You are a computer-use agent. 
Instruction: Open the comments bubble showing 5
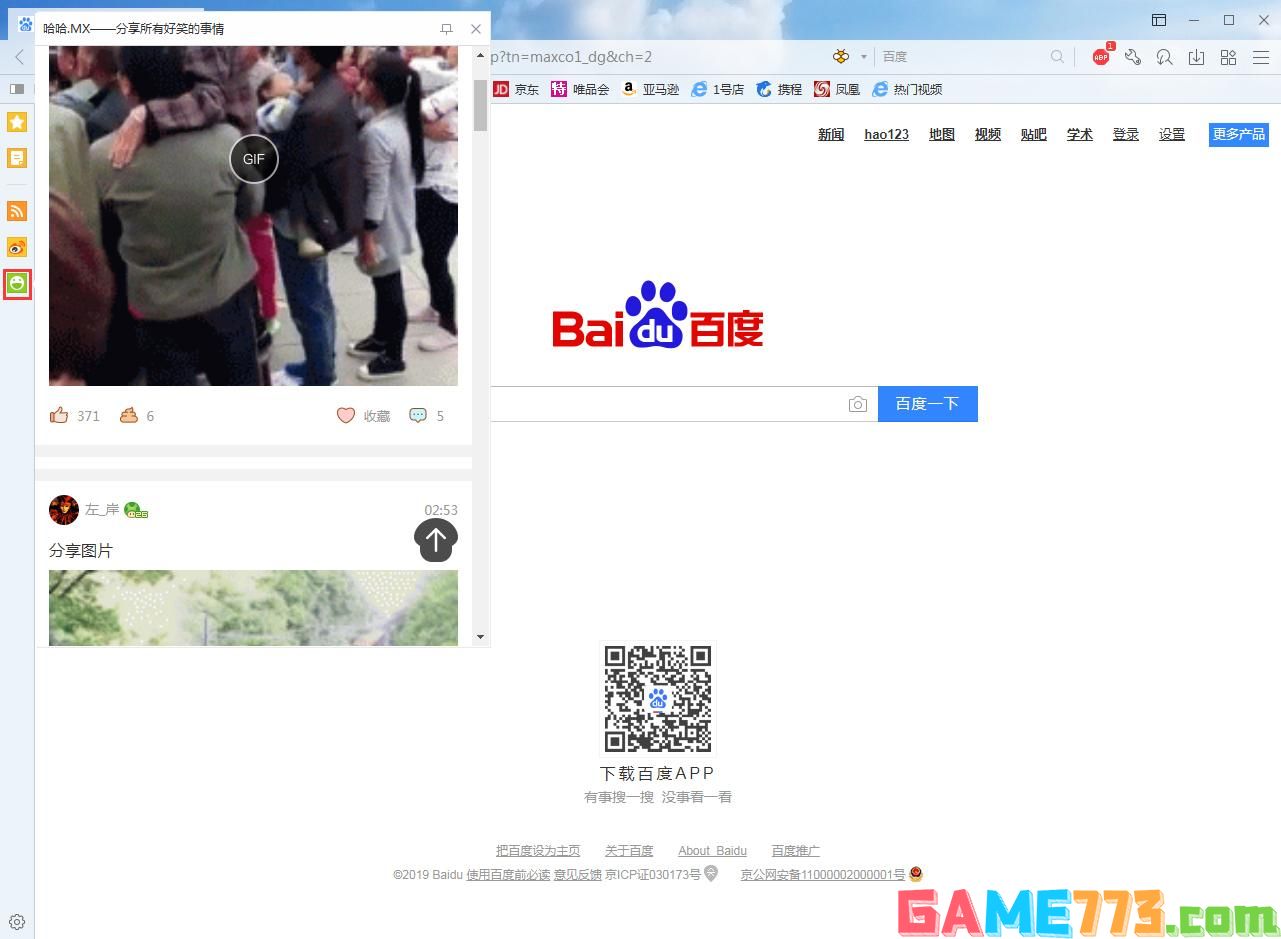point(418,415)
